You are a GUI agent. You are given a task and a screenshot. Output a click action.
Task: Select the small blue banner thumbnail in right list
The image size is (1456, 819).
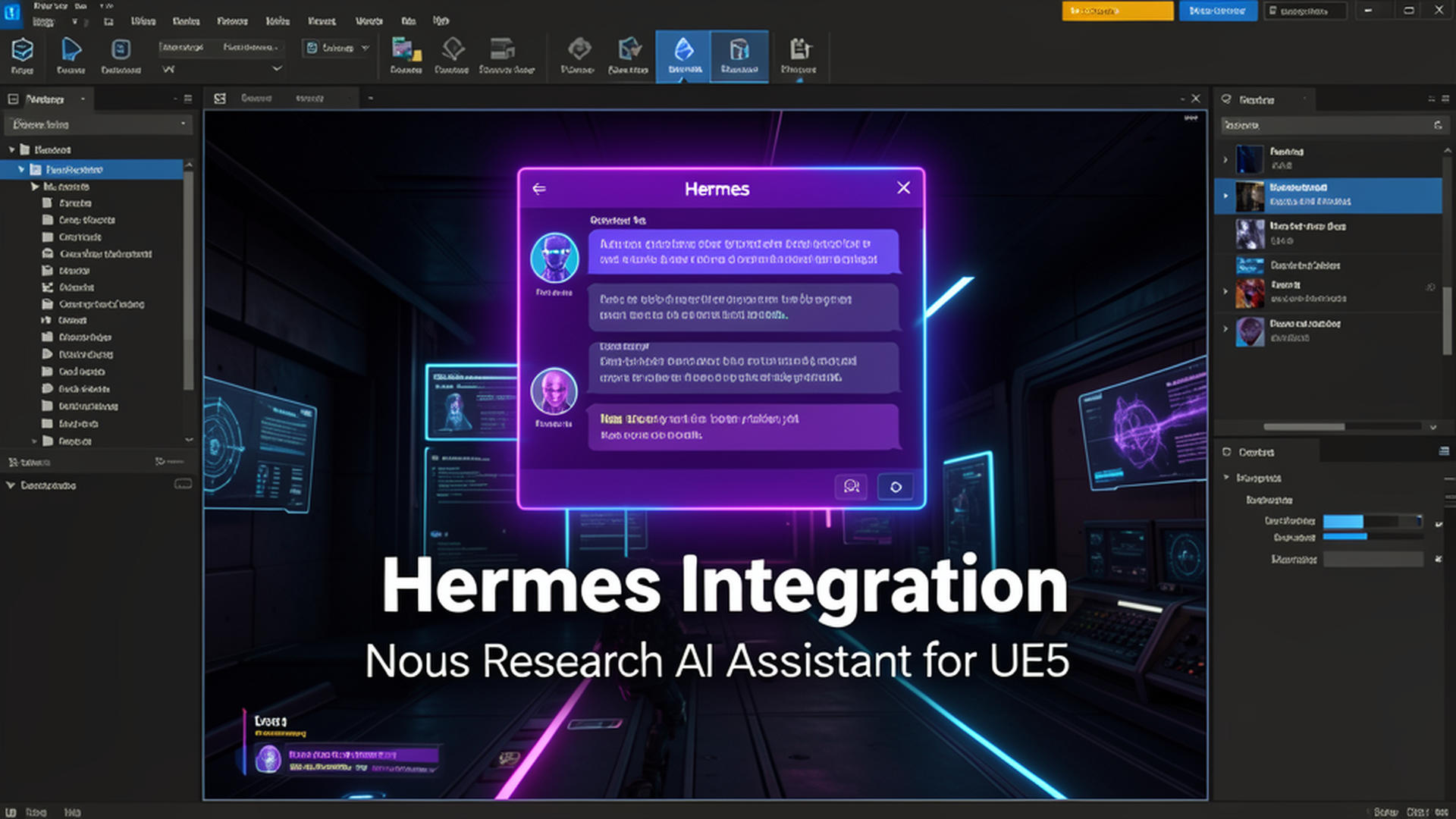[x=1250, y=265]
